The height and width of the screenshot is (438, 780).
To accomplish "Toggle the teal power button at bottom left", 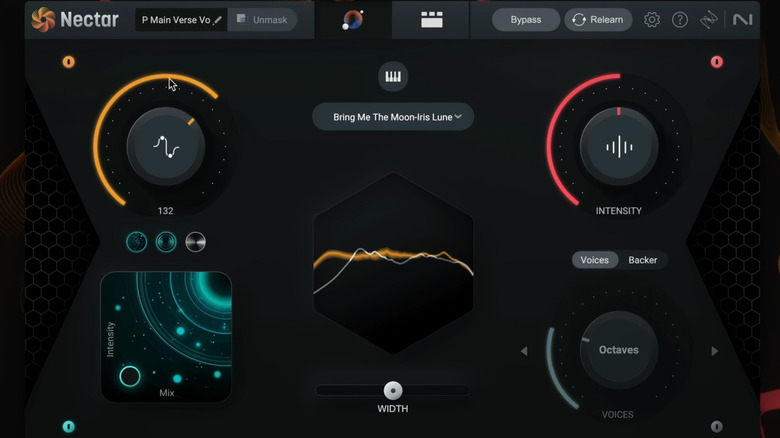I will tap(69, 427).
